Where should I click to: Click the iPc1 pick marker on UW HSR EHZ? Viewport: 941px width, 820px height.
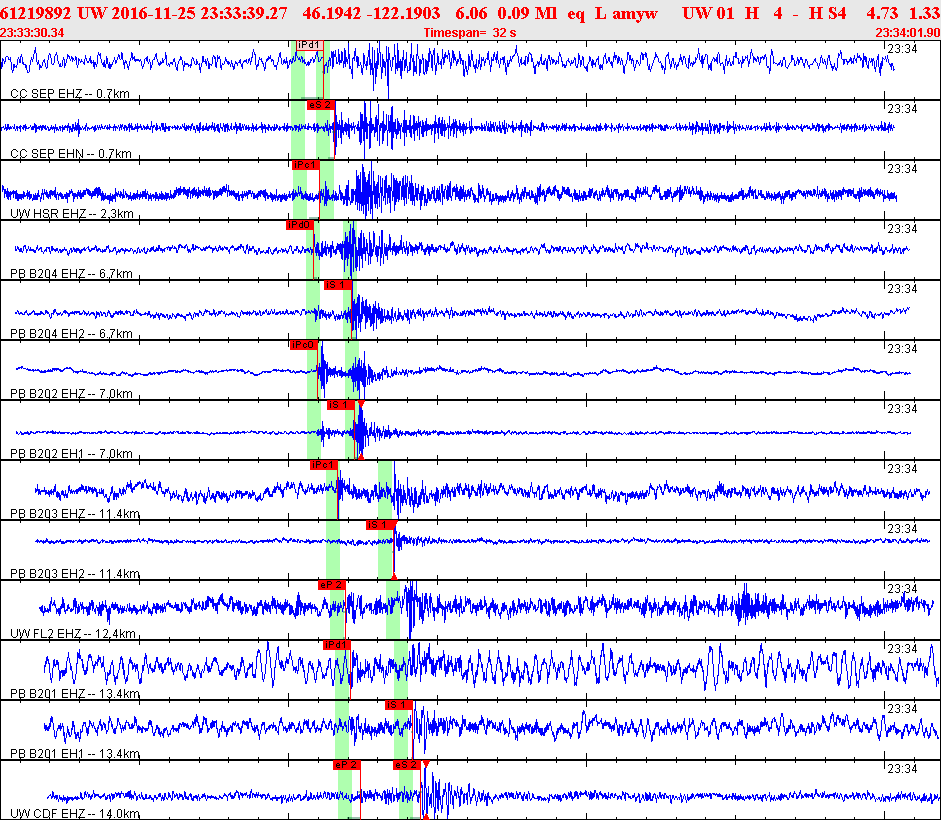pos(306,165)
